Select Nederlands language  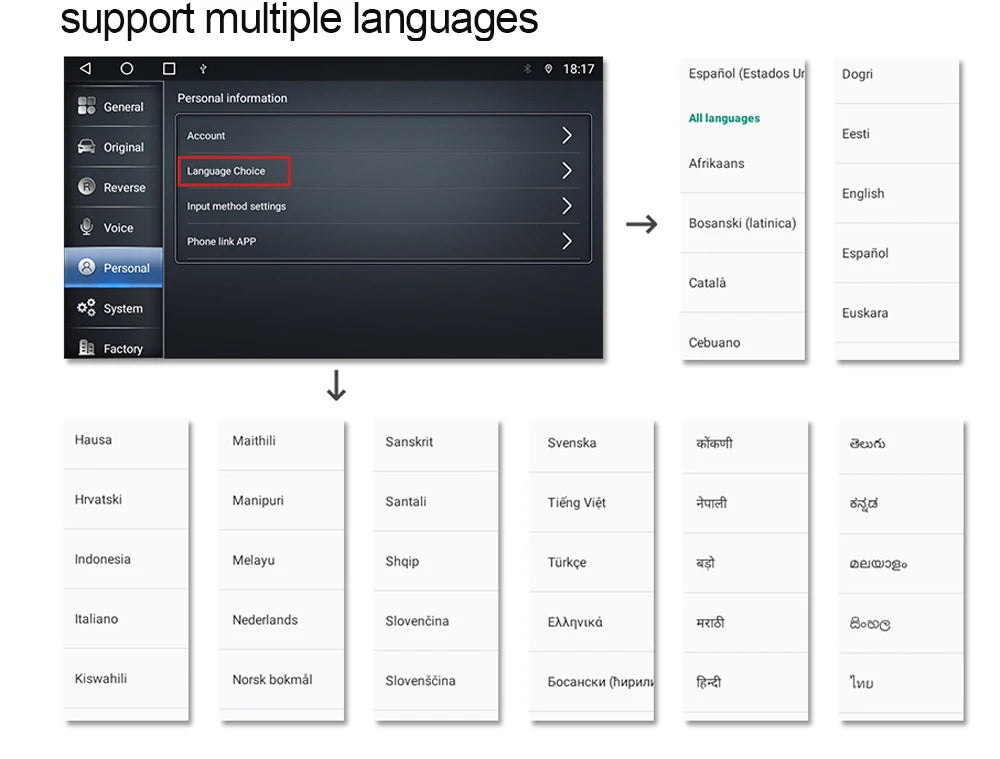tap(281, 620)
